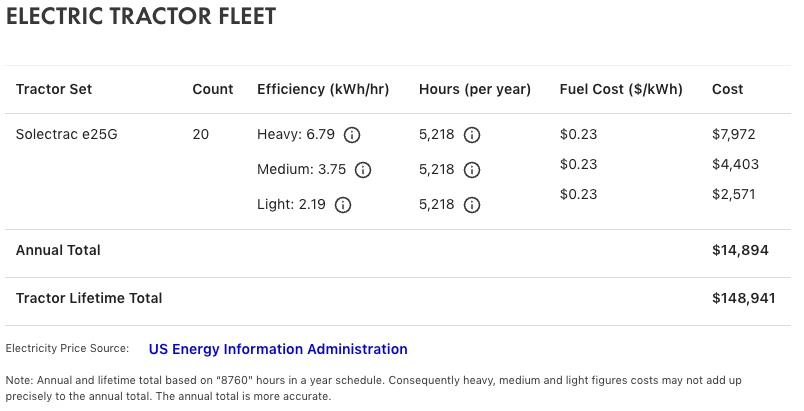
Task: Select the Efficiency (kWh/hr) column header
Action: click(x=323, y=89)
